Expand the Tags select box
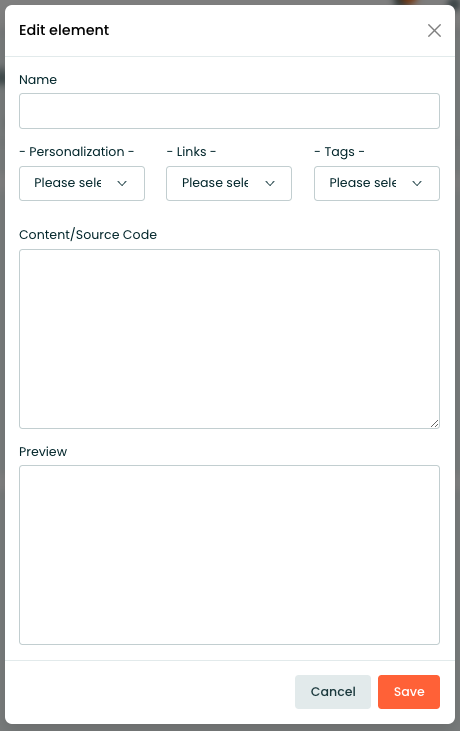The width and height of the screenshot is (460, 731). pyautogui.click(x=377, y=183)
